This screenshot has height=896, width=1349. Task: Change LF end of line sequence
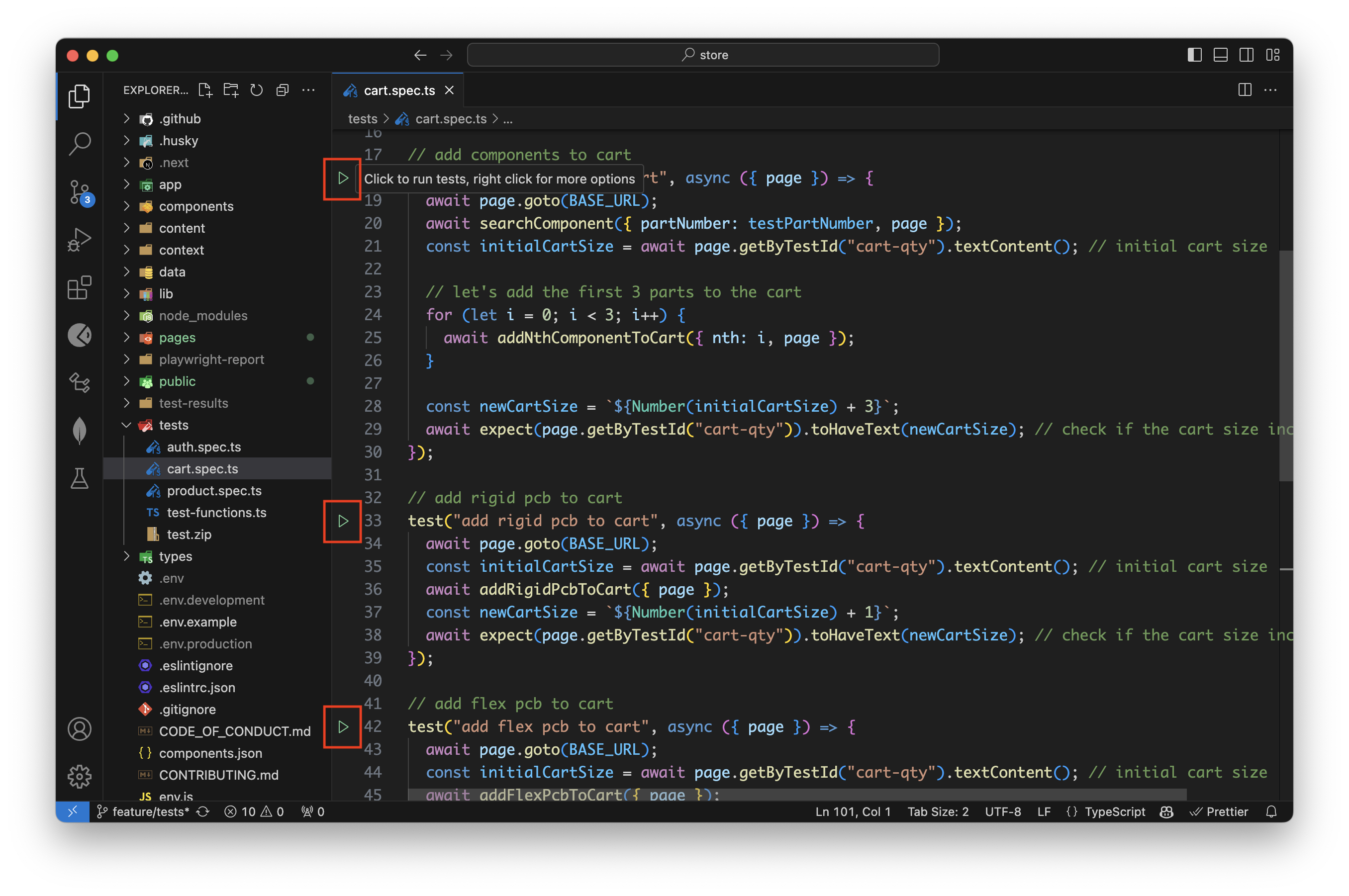click(x=1043, y=811)
